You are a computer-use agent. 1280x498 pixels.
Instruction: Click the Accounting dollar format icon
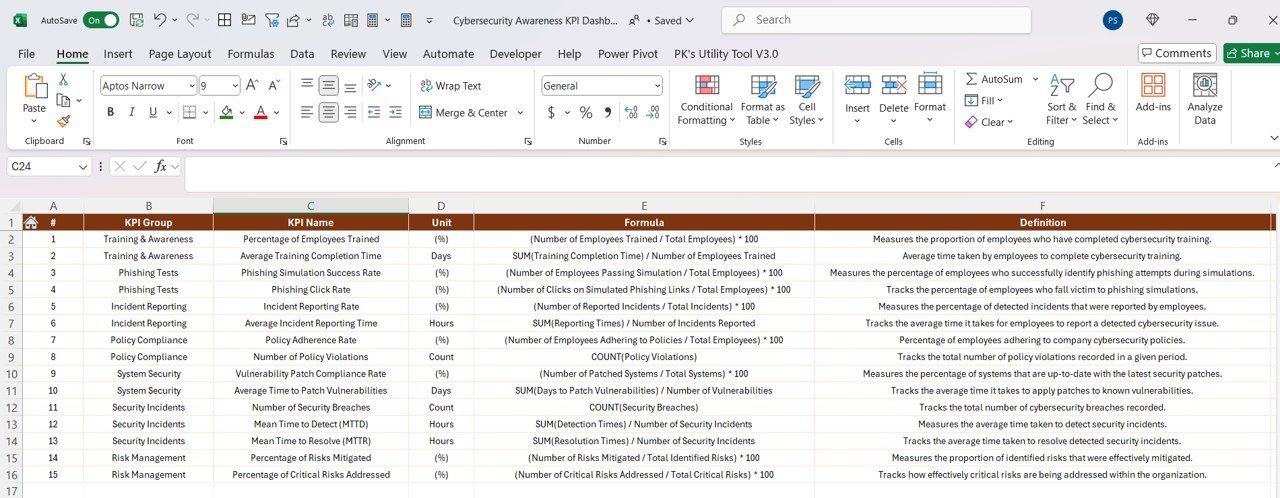(551, 112)
